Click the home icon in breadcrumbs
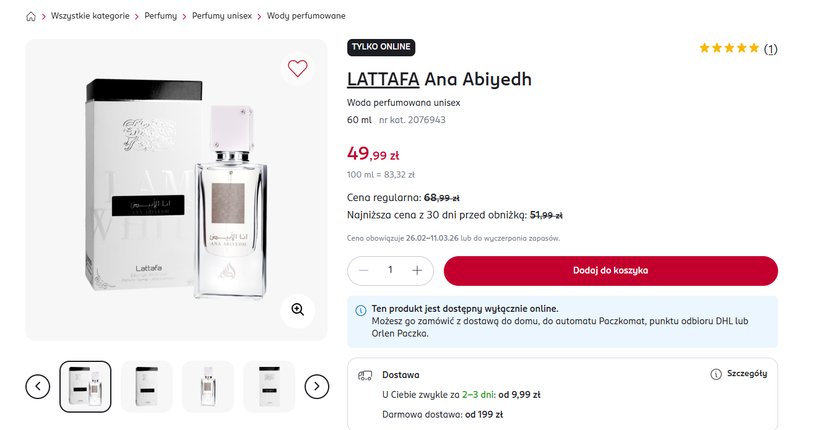840x430 pixels. point(31,17)
